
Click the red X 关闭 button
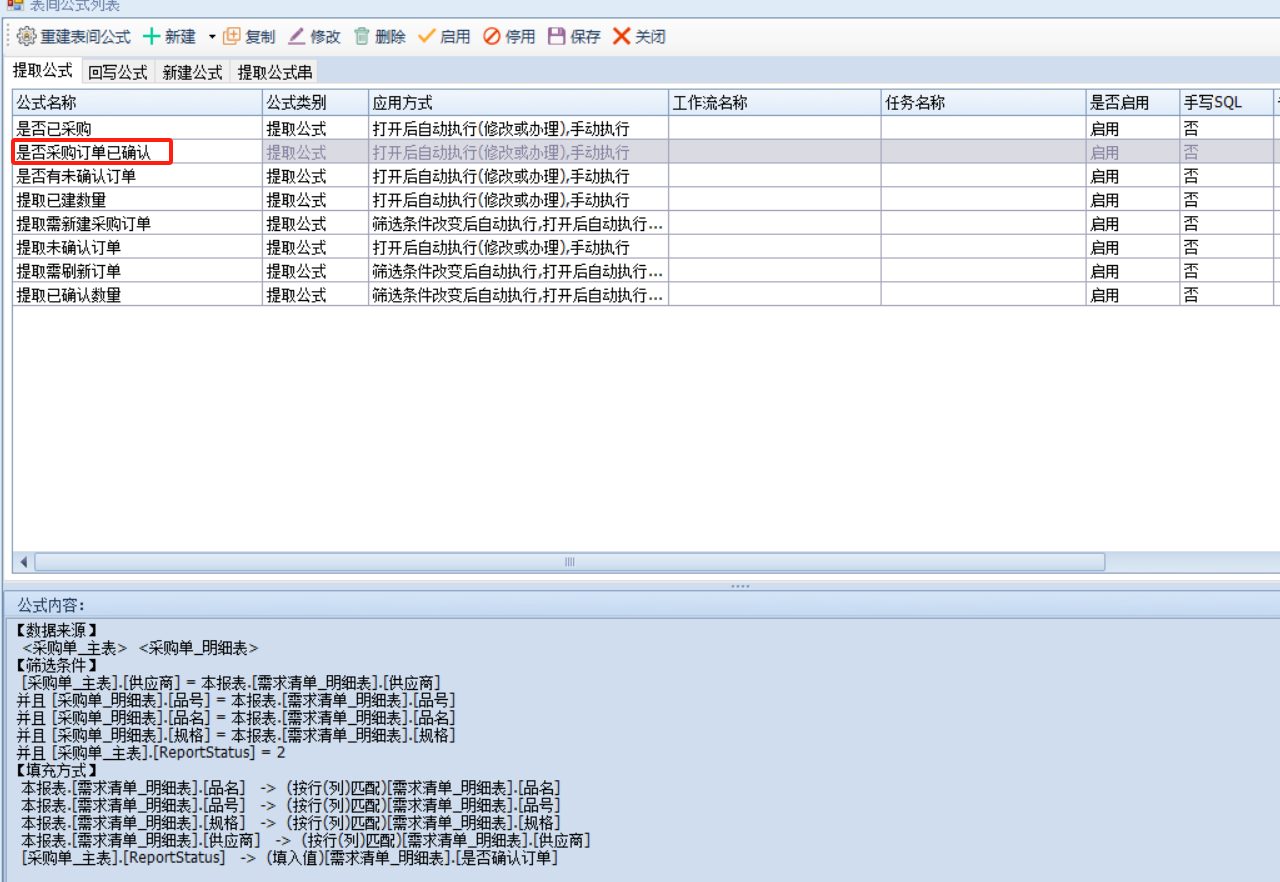pos(622,37)
